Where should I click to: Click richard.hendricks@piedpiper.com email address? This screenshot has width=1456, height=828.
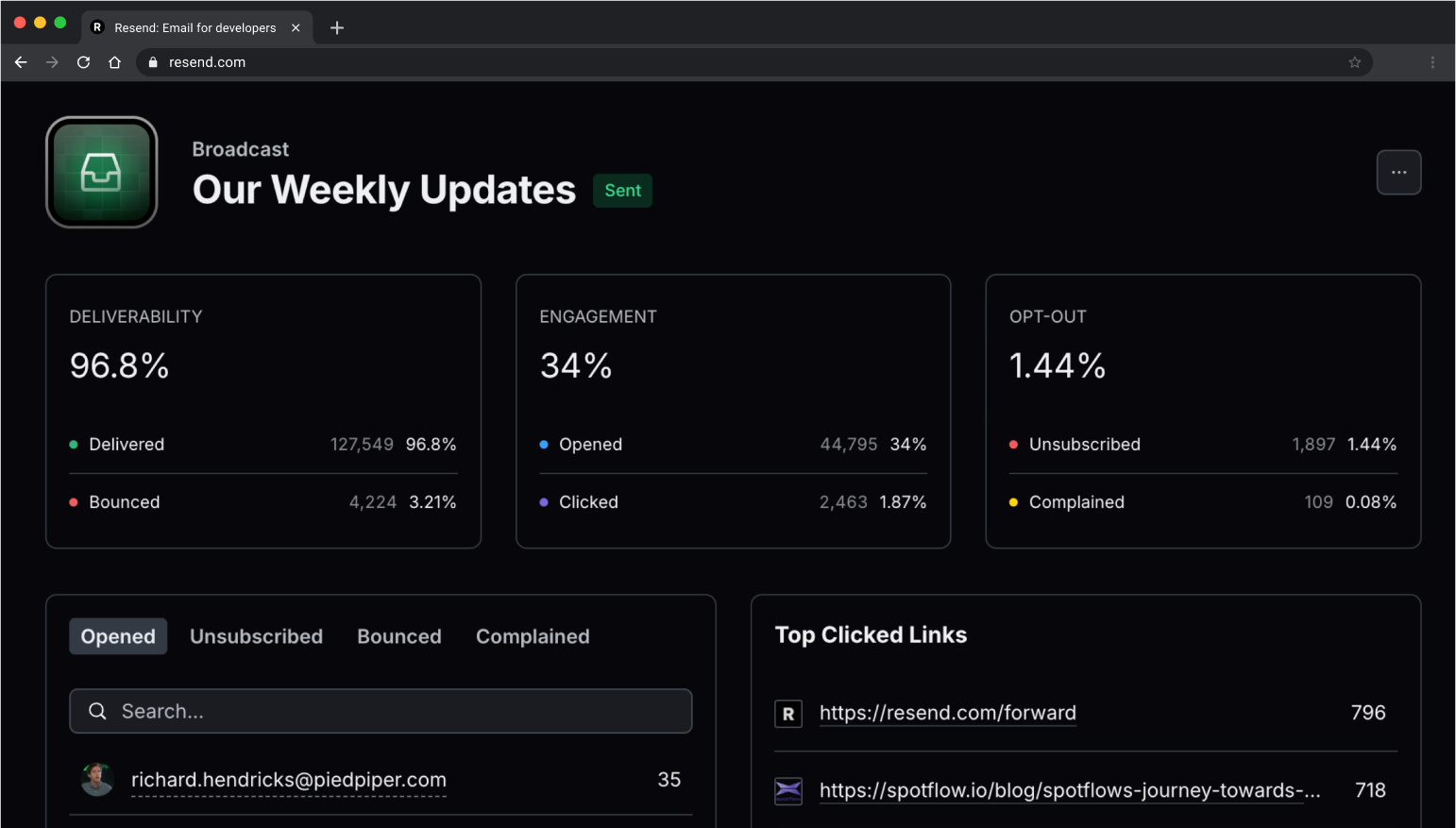[x=288, y=780]
